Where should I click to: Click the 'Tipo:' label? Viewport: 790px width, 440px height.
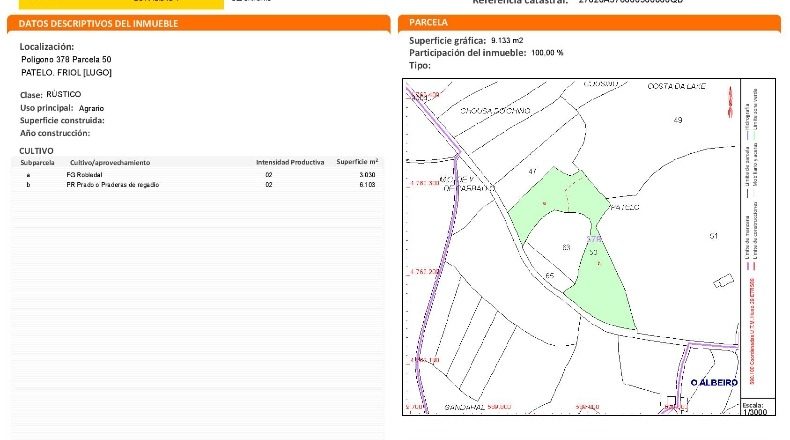420,66
